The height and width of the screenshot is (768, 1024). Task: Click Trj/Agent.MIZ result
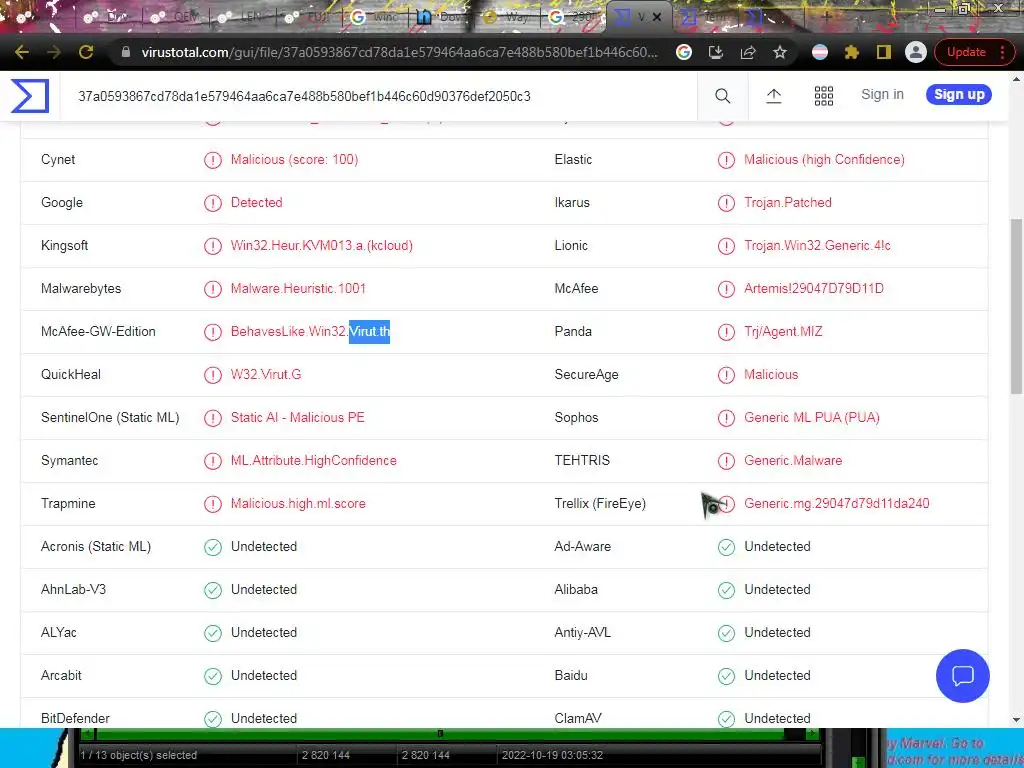pos(783,332)
